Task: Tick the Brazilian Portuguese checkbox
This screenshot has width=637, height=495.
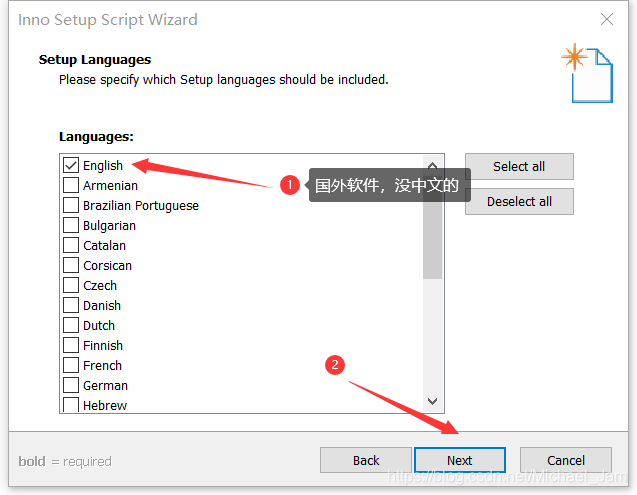Action: [x=71, y=205]
